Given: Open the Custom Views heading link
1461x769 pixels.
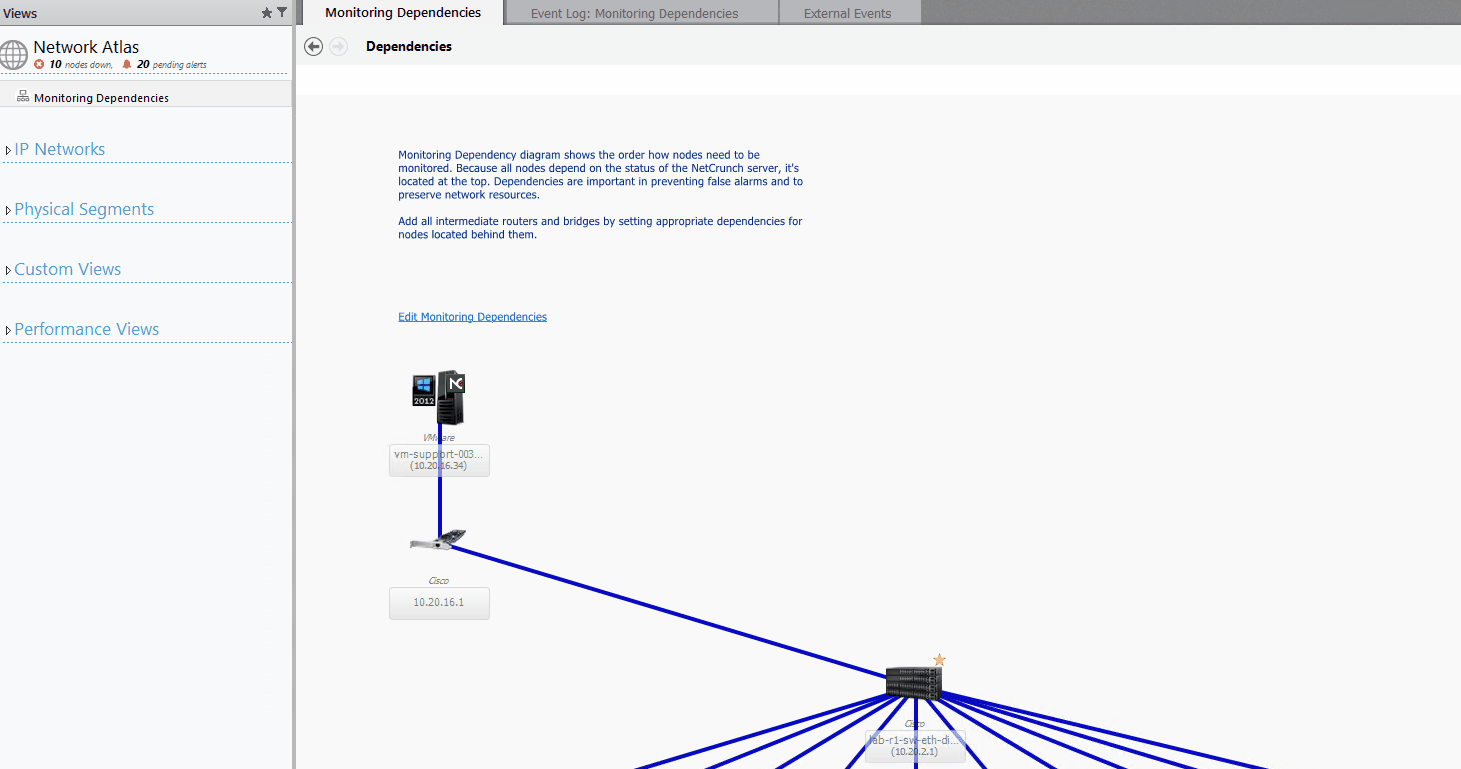Looking at the screenshot, I should 67,269.
